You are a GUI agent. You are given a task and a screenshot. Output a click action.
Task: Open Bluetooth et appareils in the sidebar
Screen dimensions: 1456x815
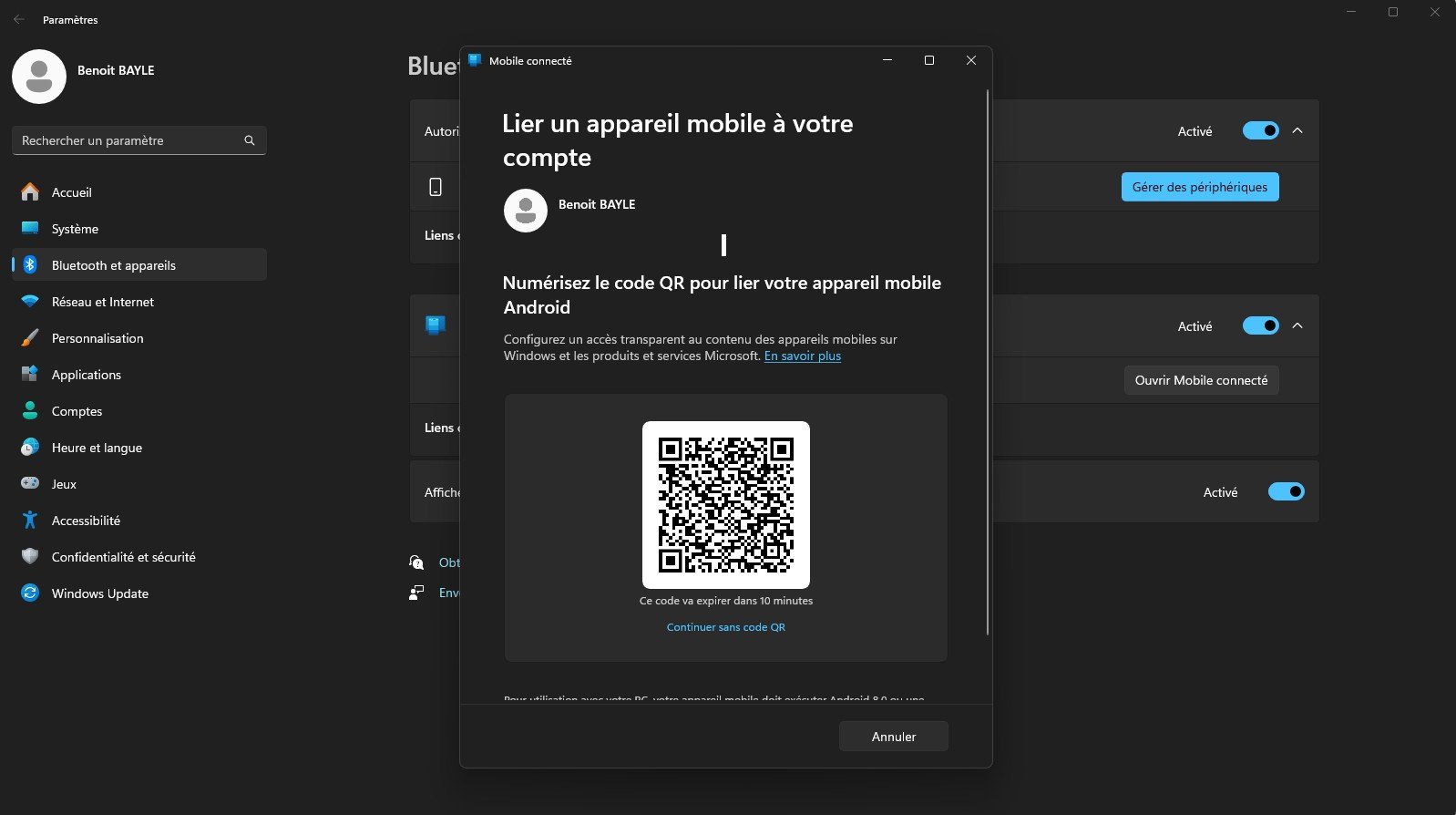[x=139, y=265]
